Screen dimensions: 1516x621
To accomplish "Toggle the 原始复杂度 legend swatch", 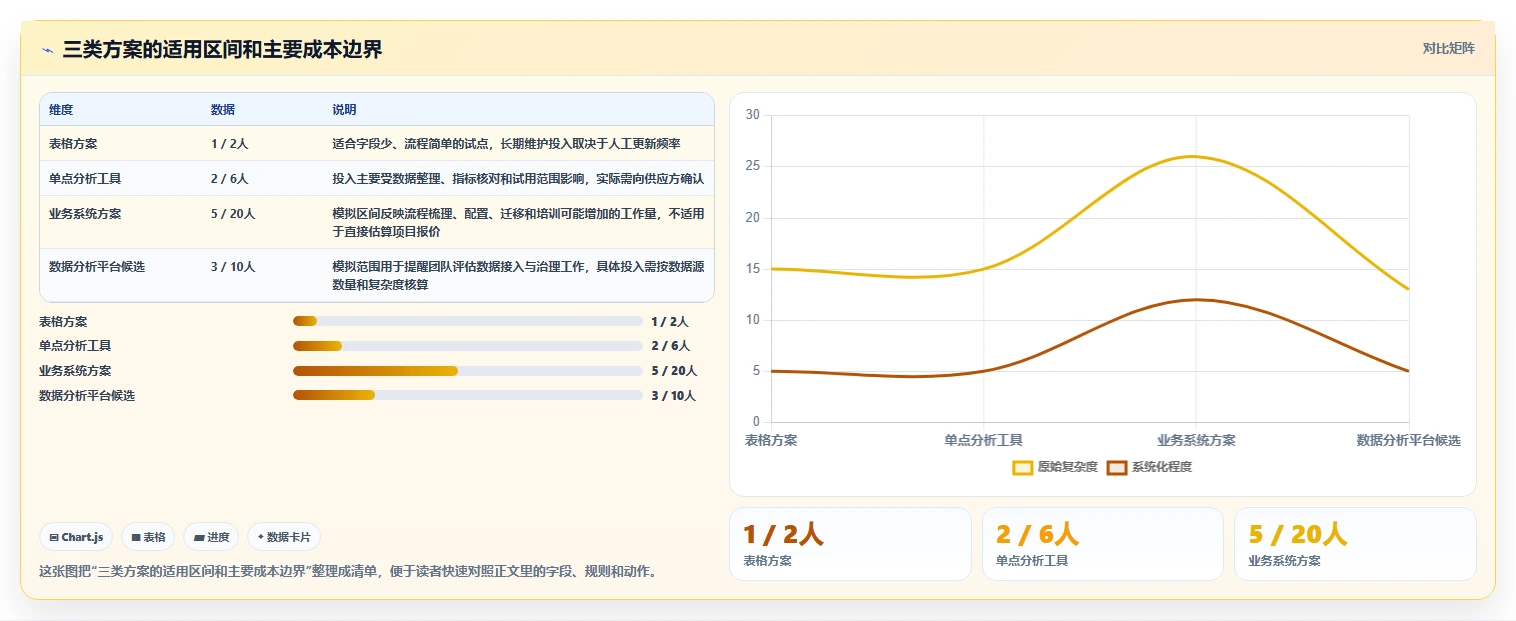I will (1022, 467).
